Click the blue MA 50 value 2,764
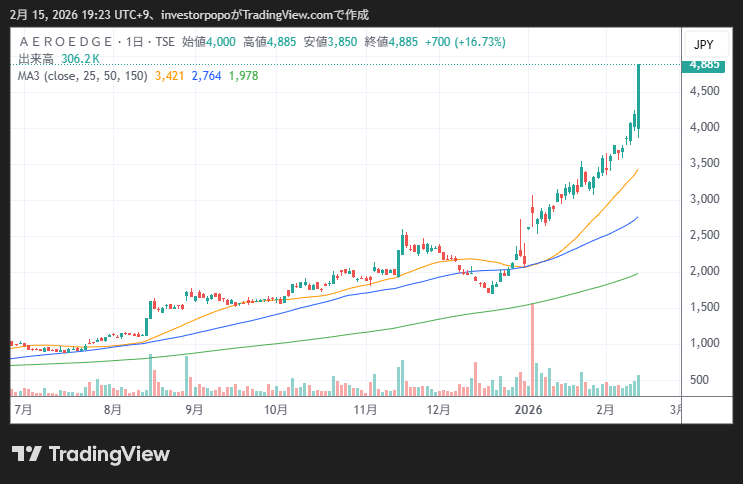This screenshot has height=484, width=743. click(x=206, y=75)
